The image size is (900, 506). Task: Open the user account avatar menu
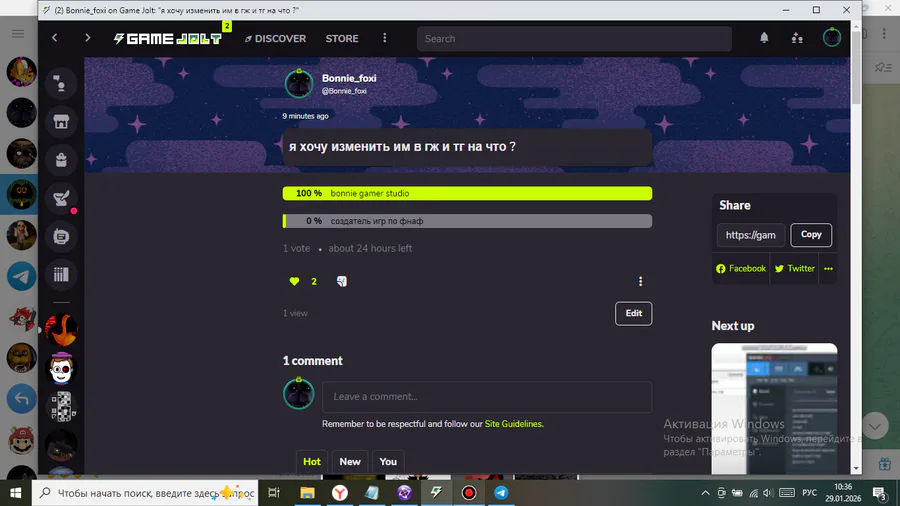[832, 38]
